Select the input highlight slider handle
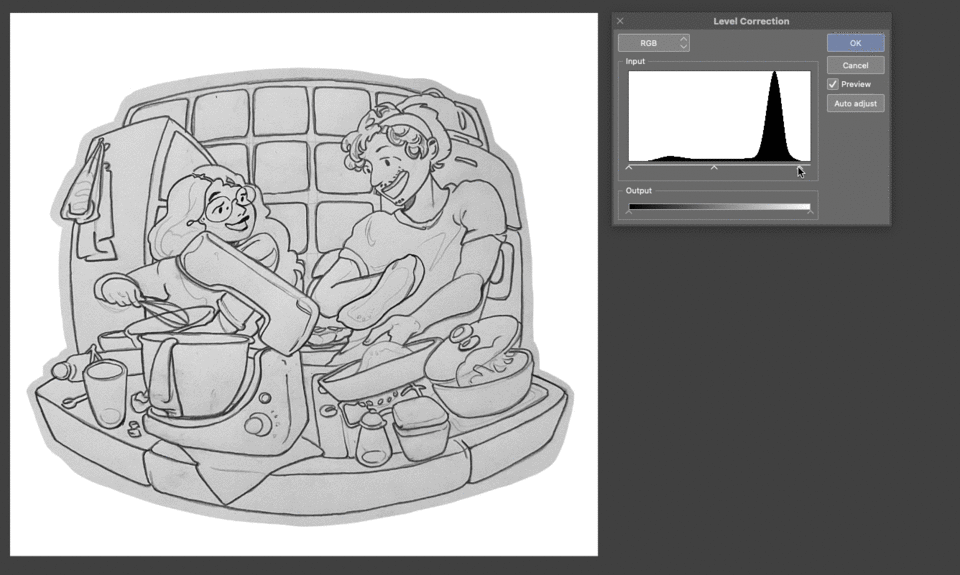This screenshot has width=960, height=575. point(799,167)
